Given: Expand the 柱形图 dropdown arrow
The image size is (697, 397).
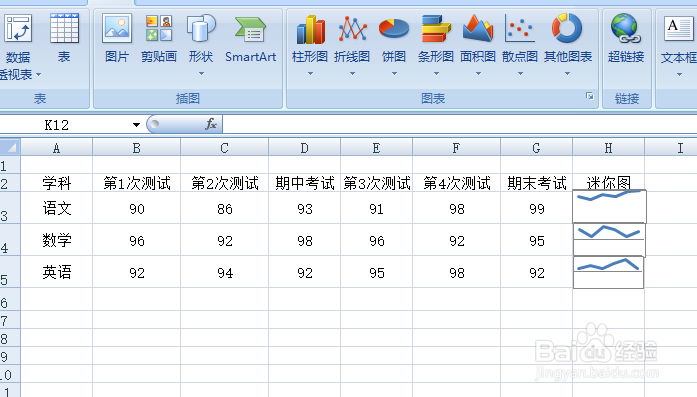Looking at the screenshot, I should [310, 73].
